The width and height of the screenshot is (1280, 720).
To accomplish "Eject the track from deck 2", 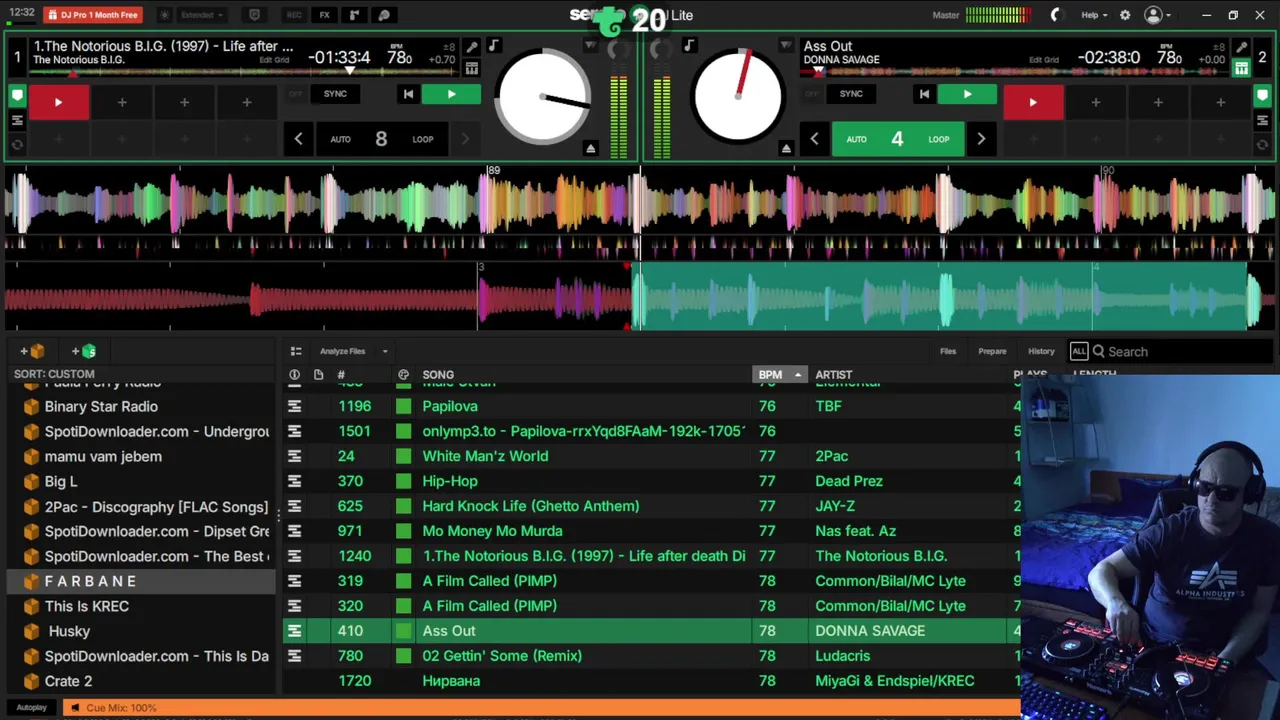I will click(786, 148).
